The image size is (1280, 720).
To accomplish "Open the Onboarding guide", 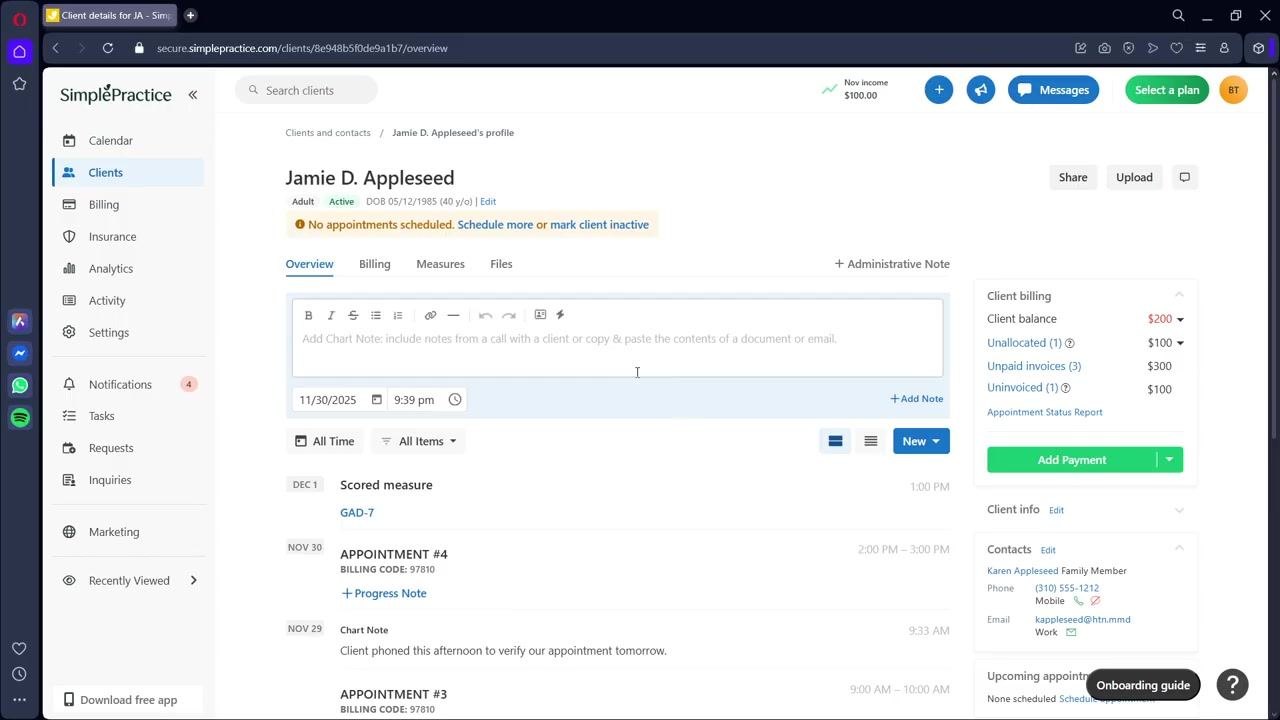I will tap(1143, 685).
